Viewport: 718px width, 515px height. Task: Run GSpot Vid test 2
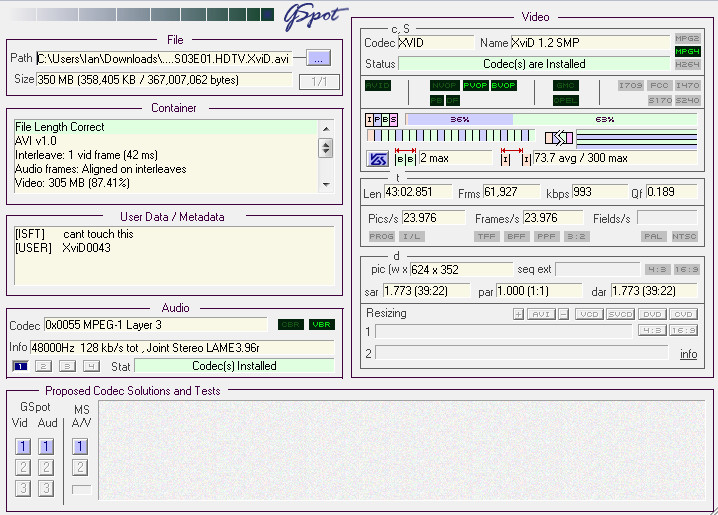[x=23, y=467]
